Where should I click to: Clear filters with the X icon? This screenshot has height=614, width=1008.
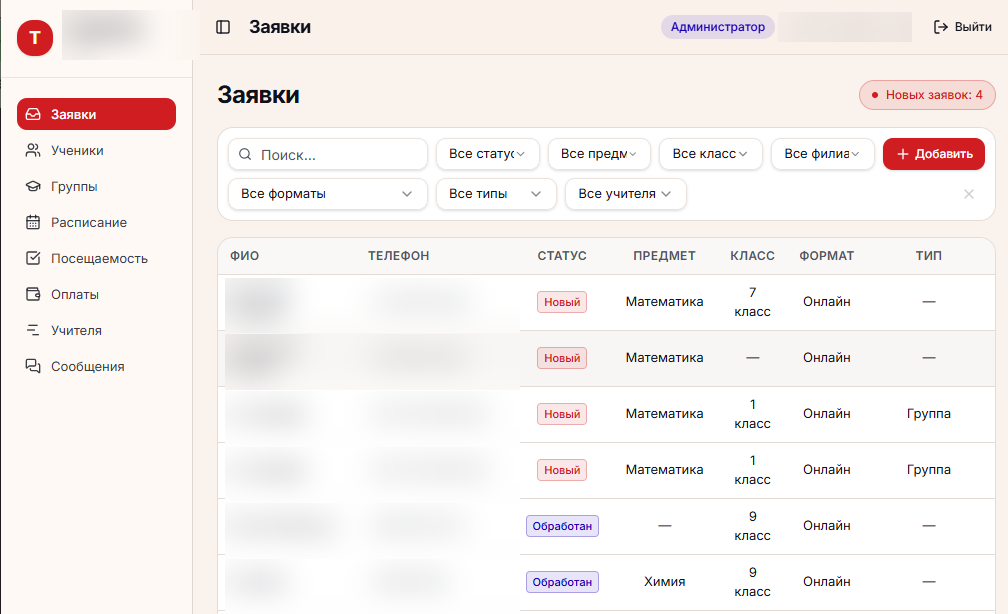pos(969,194)
